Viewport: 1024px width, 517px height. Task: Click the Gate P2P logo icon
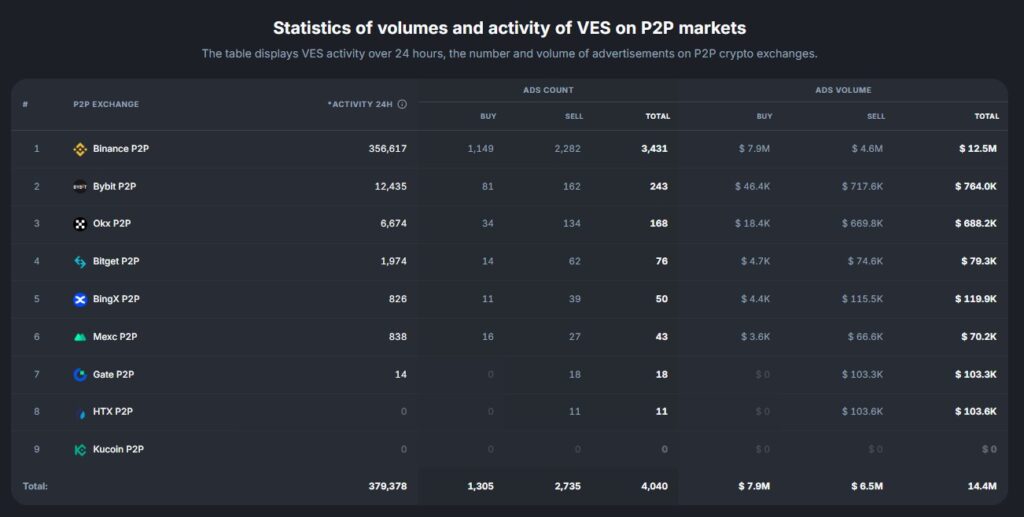click(x=80, y=375)
